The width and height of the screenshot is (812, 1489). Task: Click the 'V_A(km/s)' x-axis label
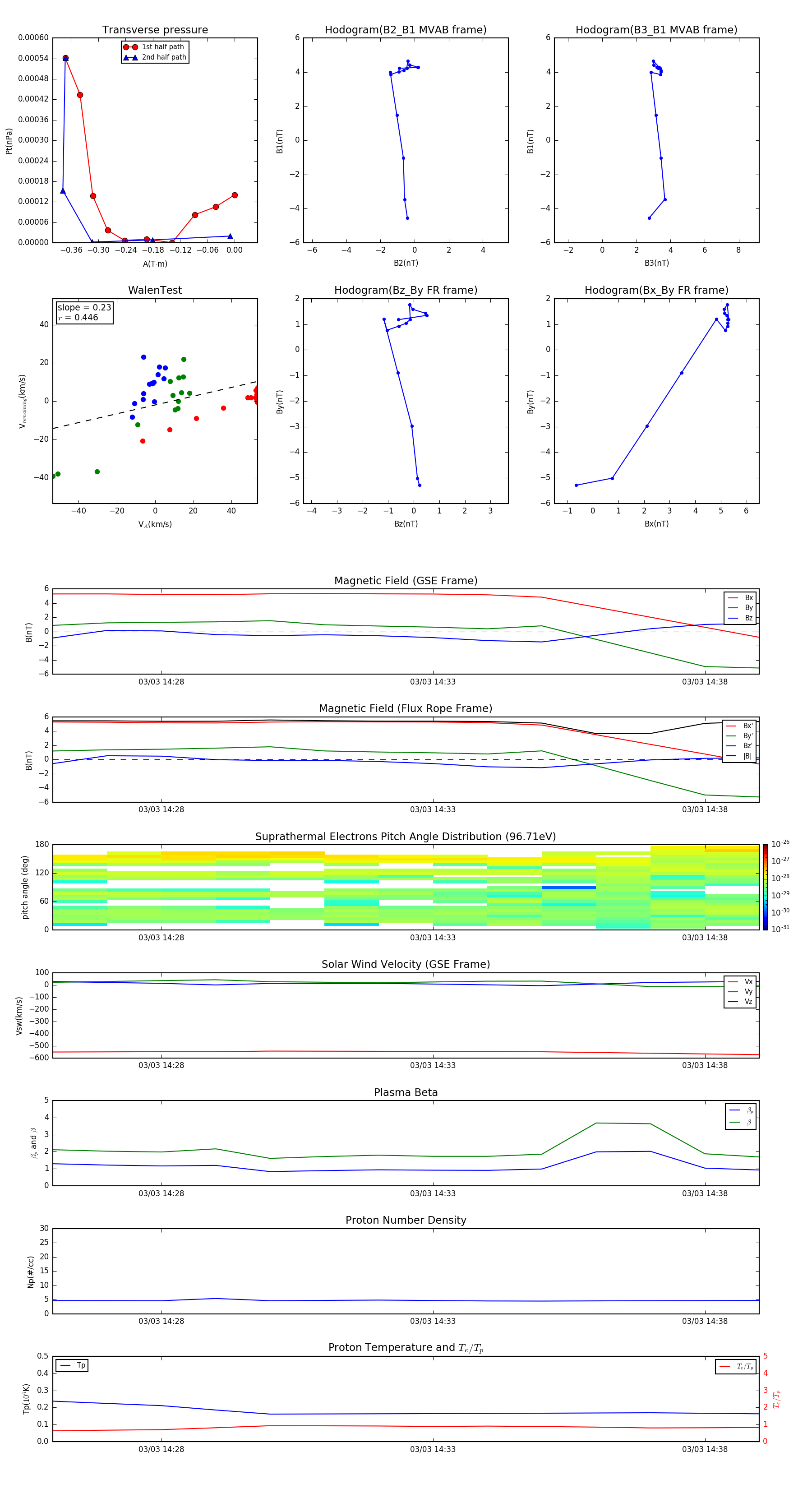tap(155, 524)
